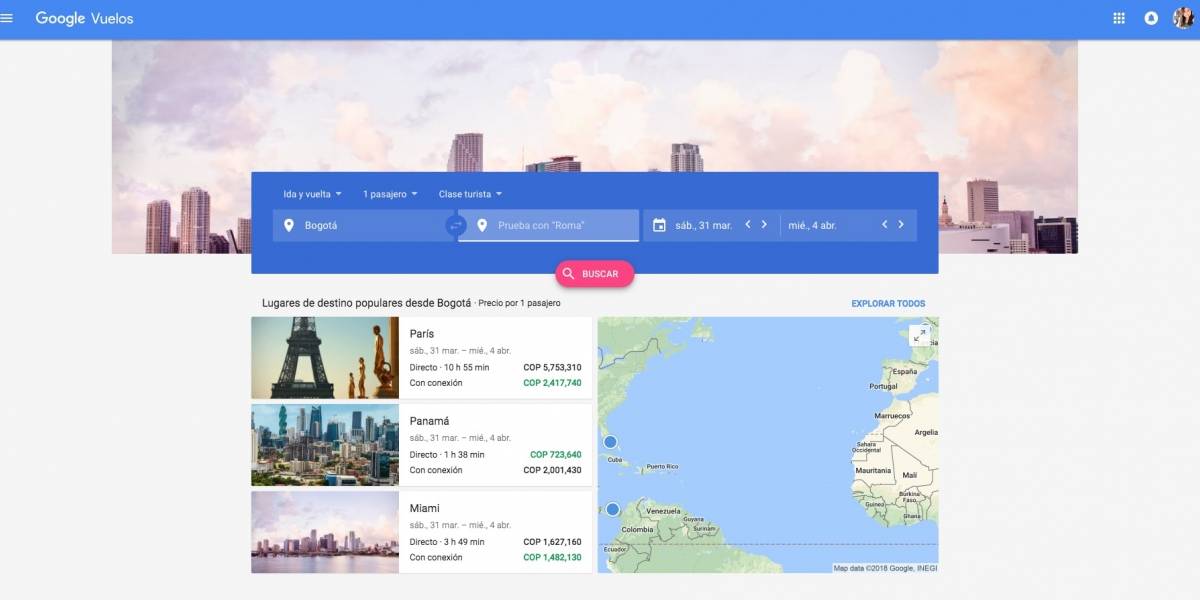
Task: Click the España label on map
Action: pos(905,371)
